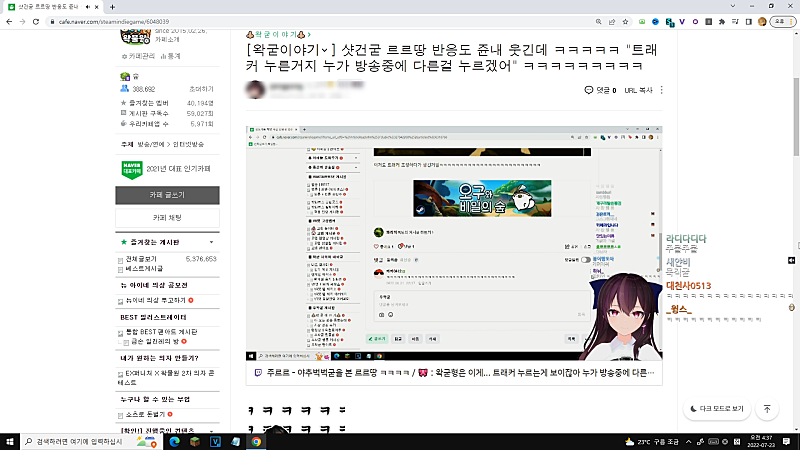Screen dimensions: 800x450
Task: Click the 카페 채팅 button
Action: 167,218
